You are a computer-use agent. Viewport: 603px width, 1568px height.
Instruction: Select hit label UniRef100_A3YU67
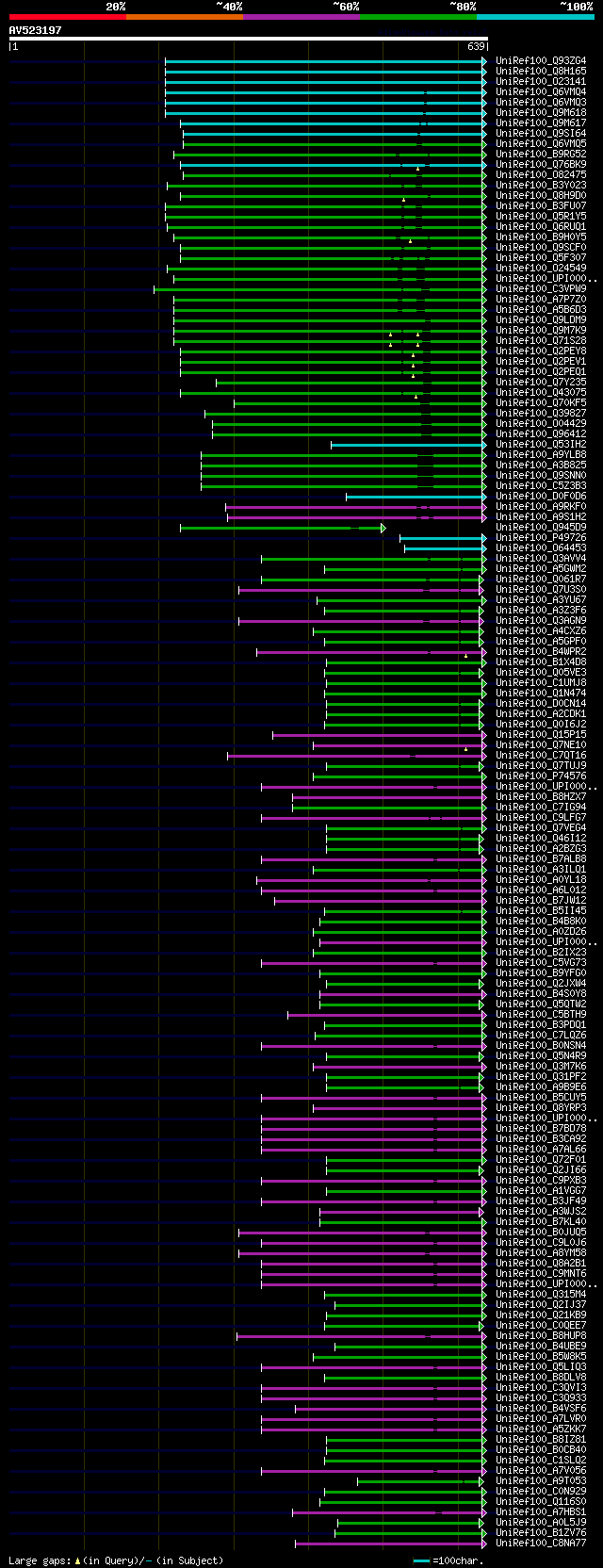coord(541,600)
